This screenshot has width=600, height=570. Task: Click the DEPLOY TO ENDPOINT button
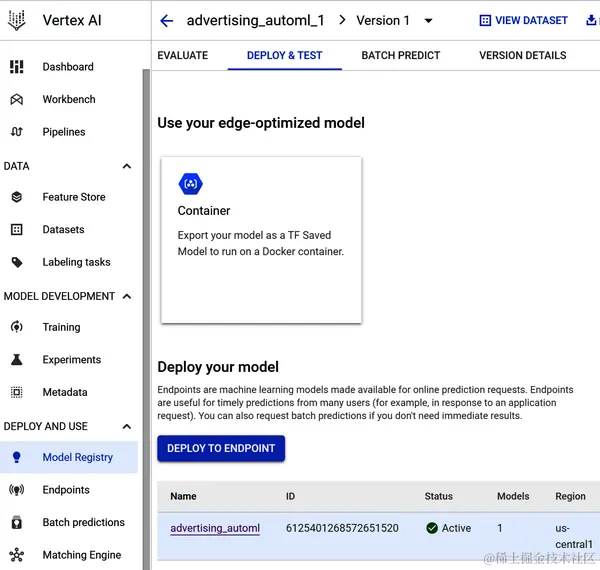point(221,448)
